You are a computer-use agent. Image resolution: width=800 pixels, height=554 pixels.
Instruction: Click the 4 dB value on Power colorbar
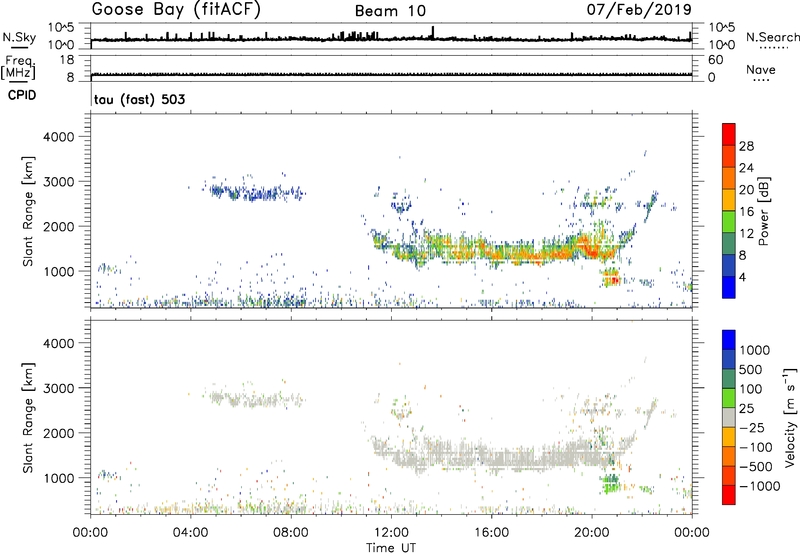coord(743,277)
